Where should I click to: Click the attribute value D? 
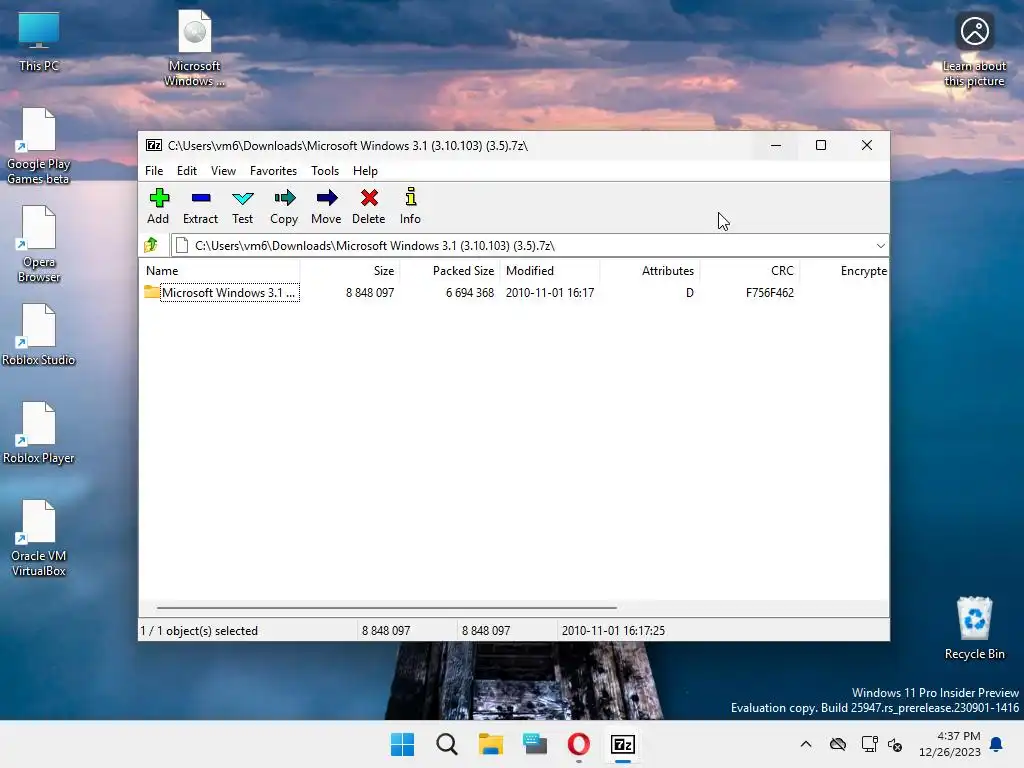pos(690,293)
